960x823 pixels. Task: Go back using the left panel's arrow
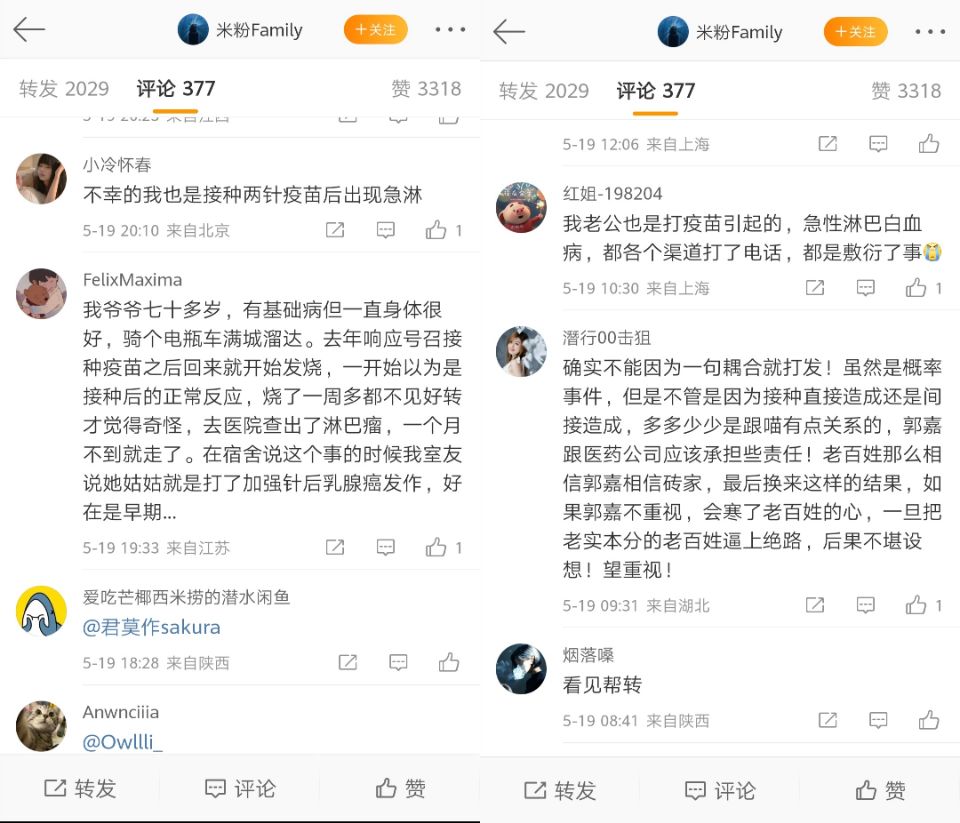pos(29,29)
